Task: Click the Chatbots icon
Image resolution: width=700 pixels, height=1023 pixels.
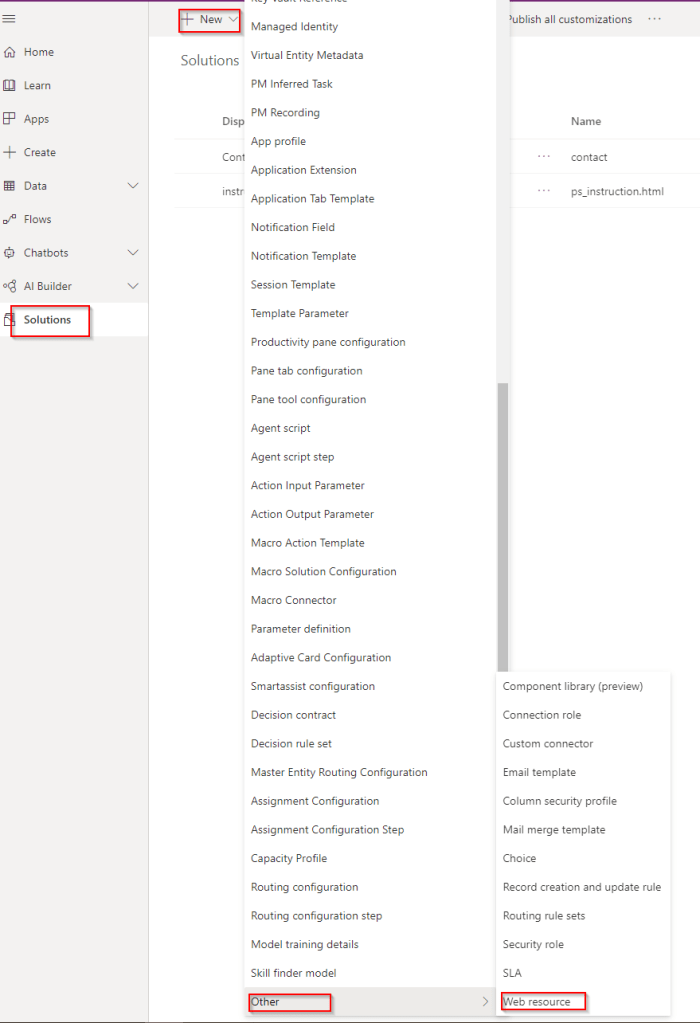Action: (10, 253)
